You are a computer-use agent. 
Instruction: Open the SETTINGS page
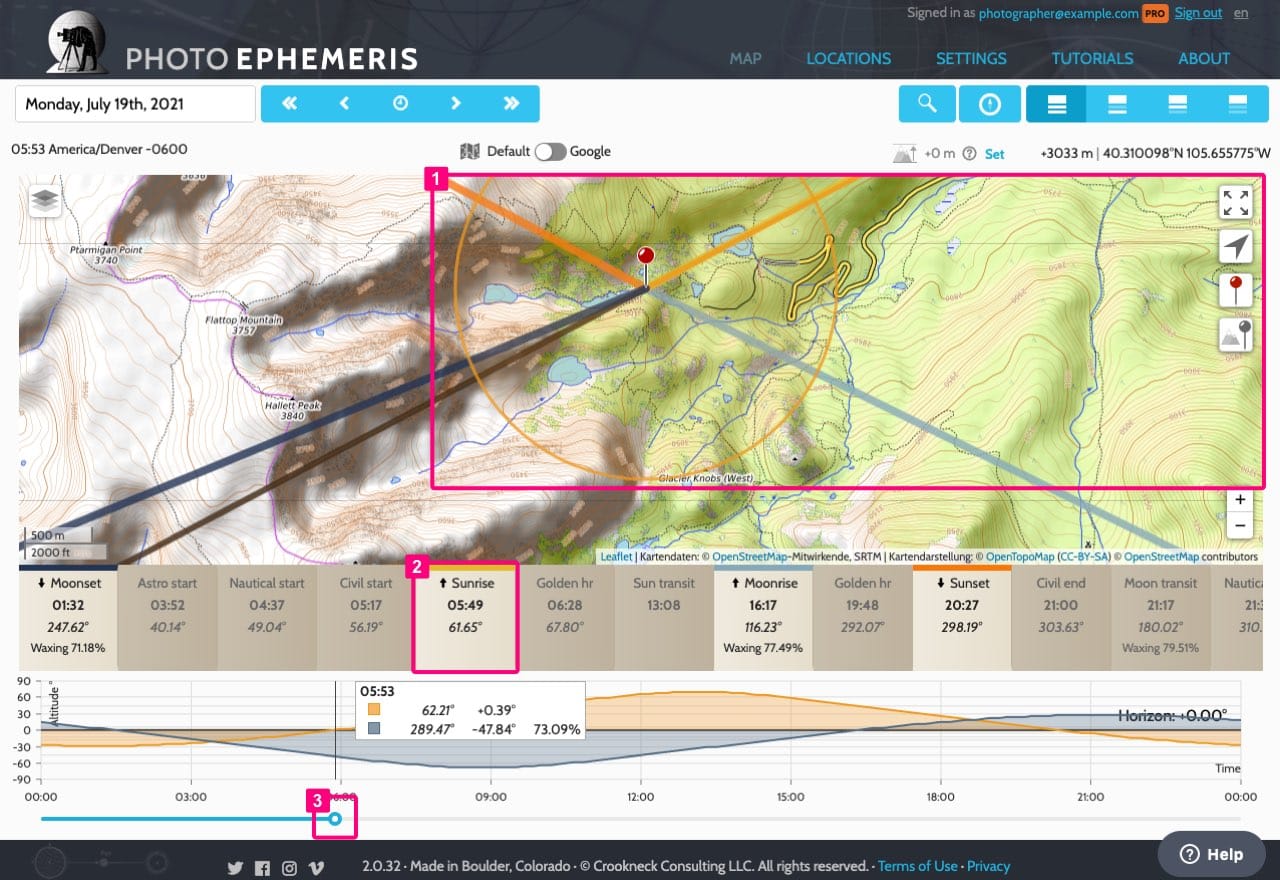coord(971,58)
